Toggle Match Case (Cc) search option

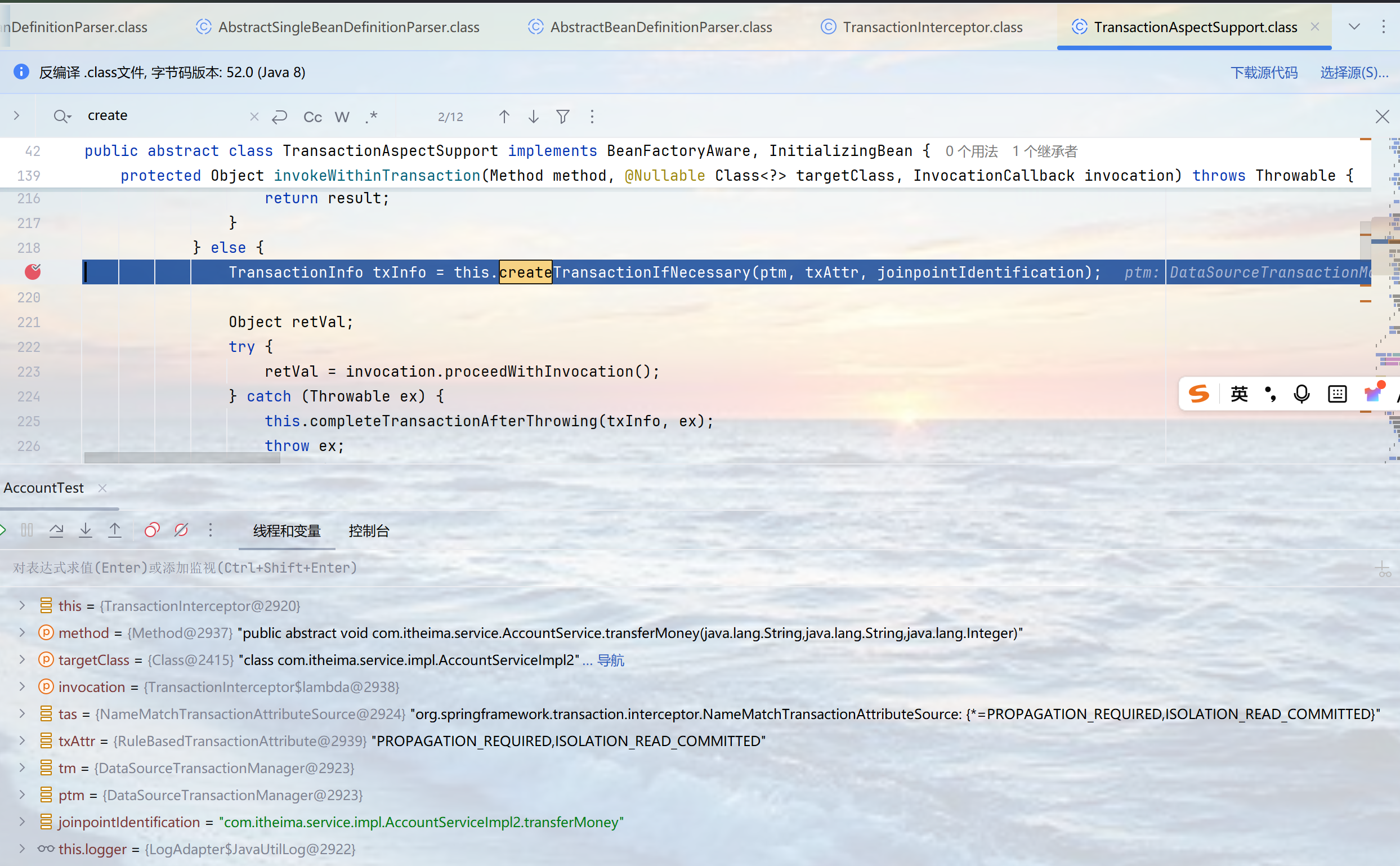pyautogui.click(x=312, y=117)
